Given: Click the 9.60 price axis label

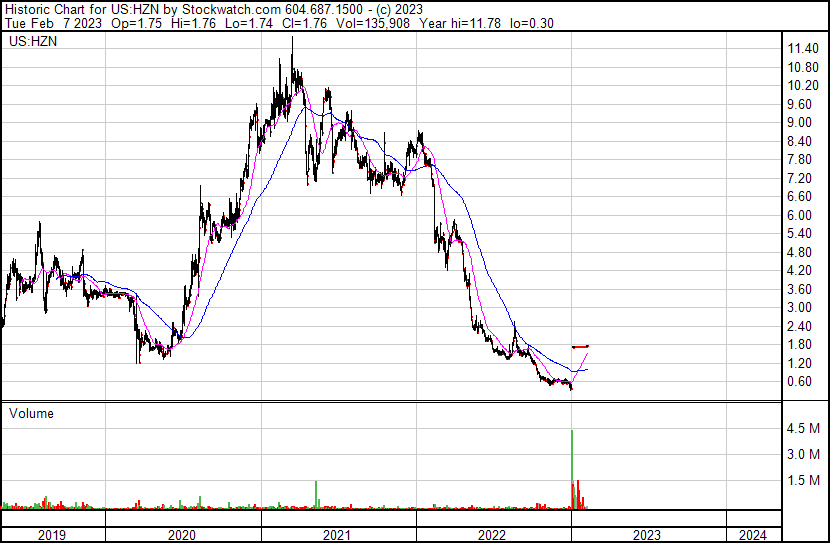Looking at the screenshot, I should (799, 104).
